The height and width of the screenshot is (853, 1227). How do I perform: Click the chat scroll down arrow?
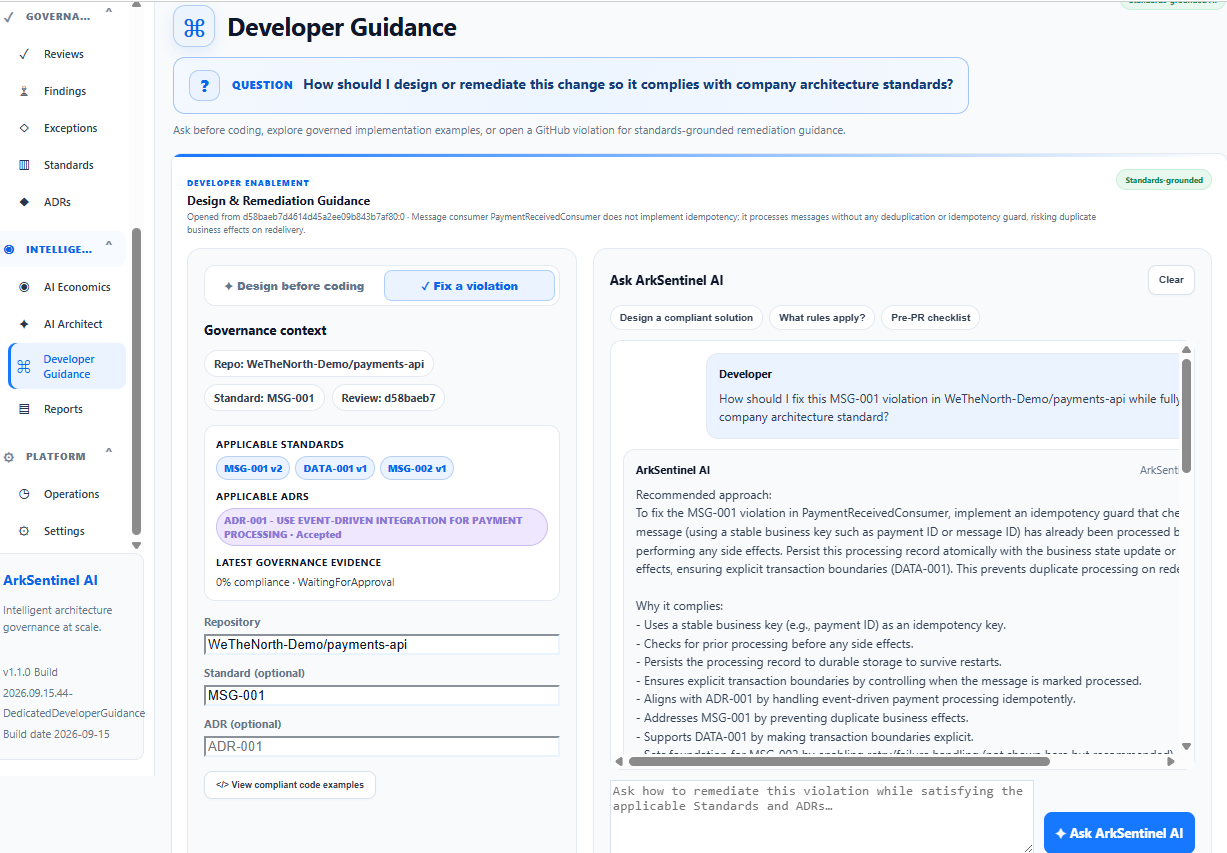[x=1186, y=746]
